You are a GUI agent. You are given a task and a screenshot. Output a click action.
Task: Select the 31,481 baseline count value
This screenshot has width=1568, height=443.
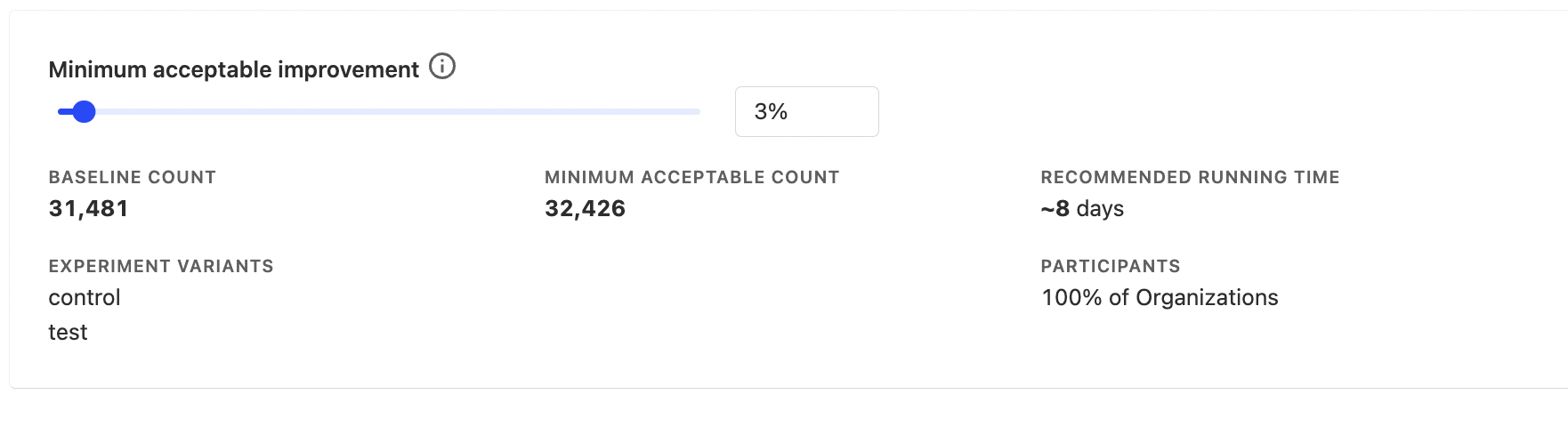pyautogui.click(x=88, y=208)
